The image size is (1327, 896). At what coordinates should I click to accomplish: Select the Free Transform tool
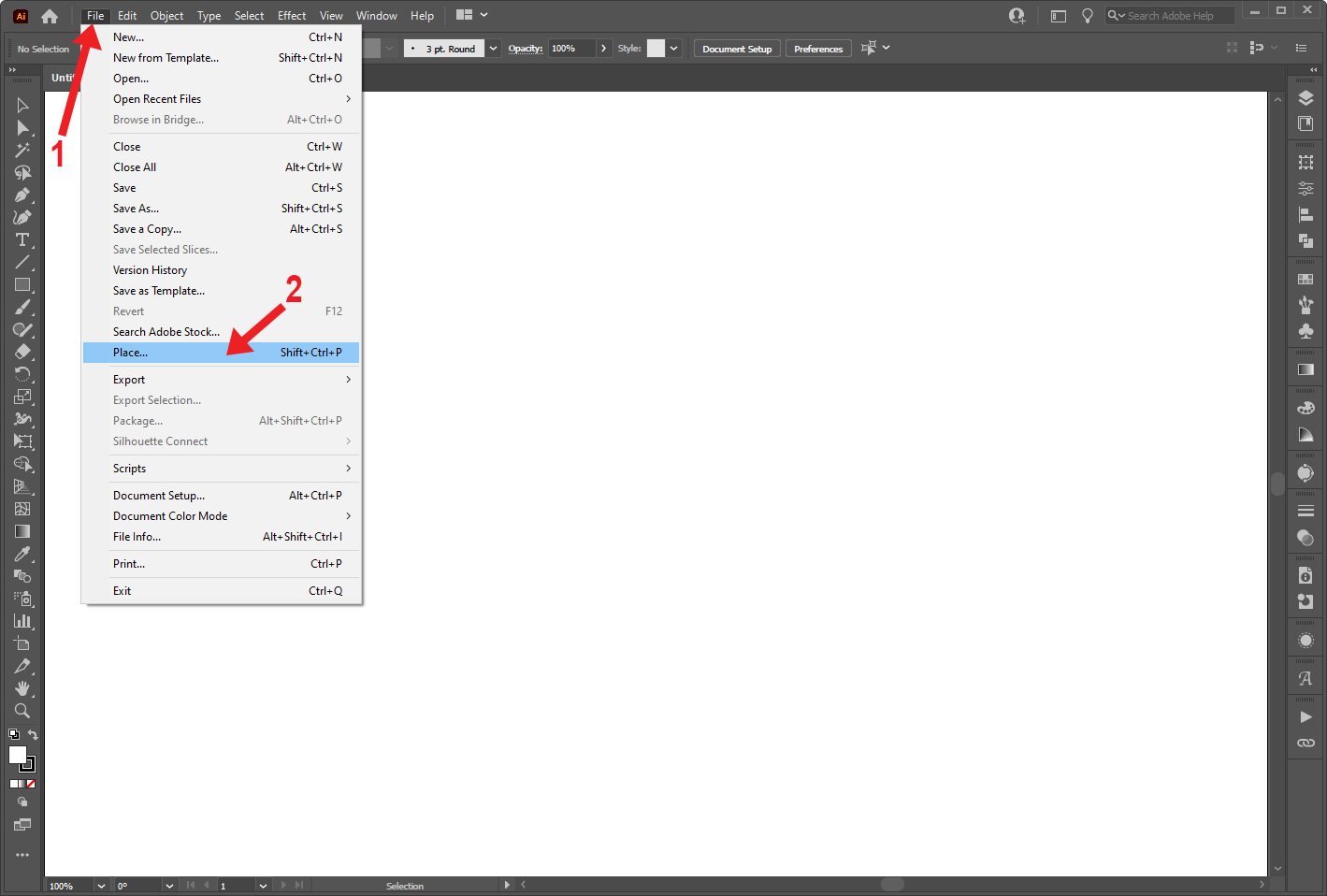(x=22, y=442)
